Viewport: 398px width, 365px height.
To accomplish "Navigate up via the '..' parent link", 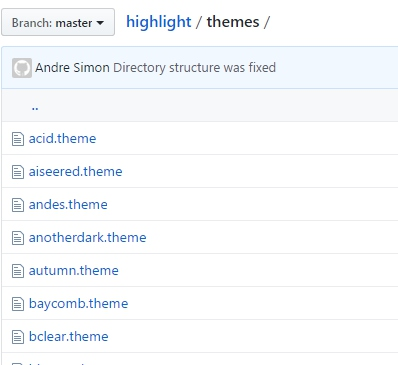I will coord(35,107).
